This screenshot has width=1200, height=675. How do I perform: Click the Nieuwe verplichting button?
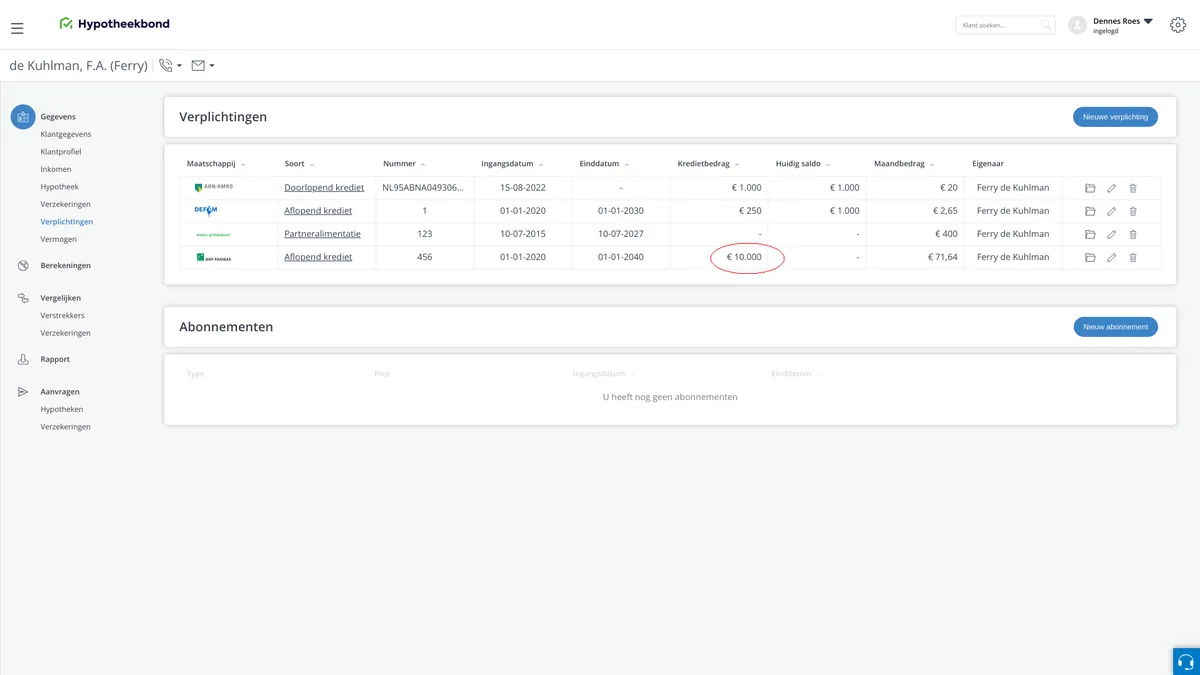(1115, 117)
